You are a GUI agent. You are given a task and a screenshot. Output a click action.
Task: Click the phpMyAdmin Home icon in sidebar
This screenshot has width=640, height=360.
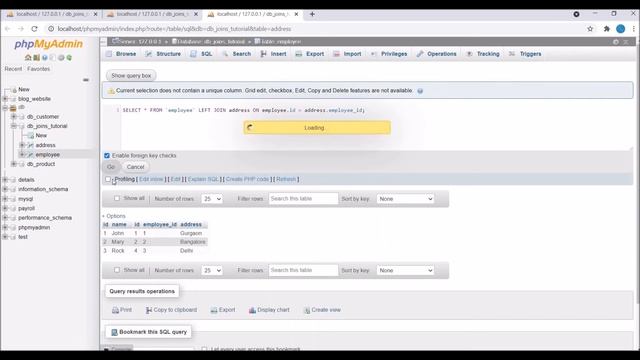pos(28,58)
